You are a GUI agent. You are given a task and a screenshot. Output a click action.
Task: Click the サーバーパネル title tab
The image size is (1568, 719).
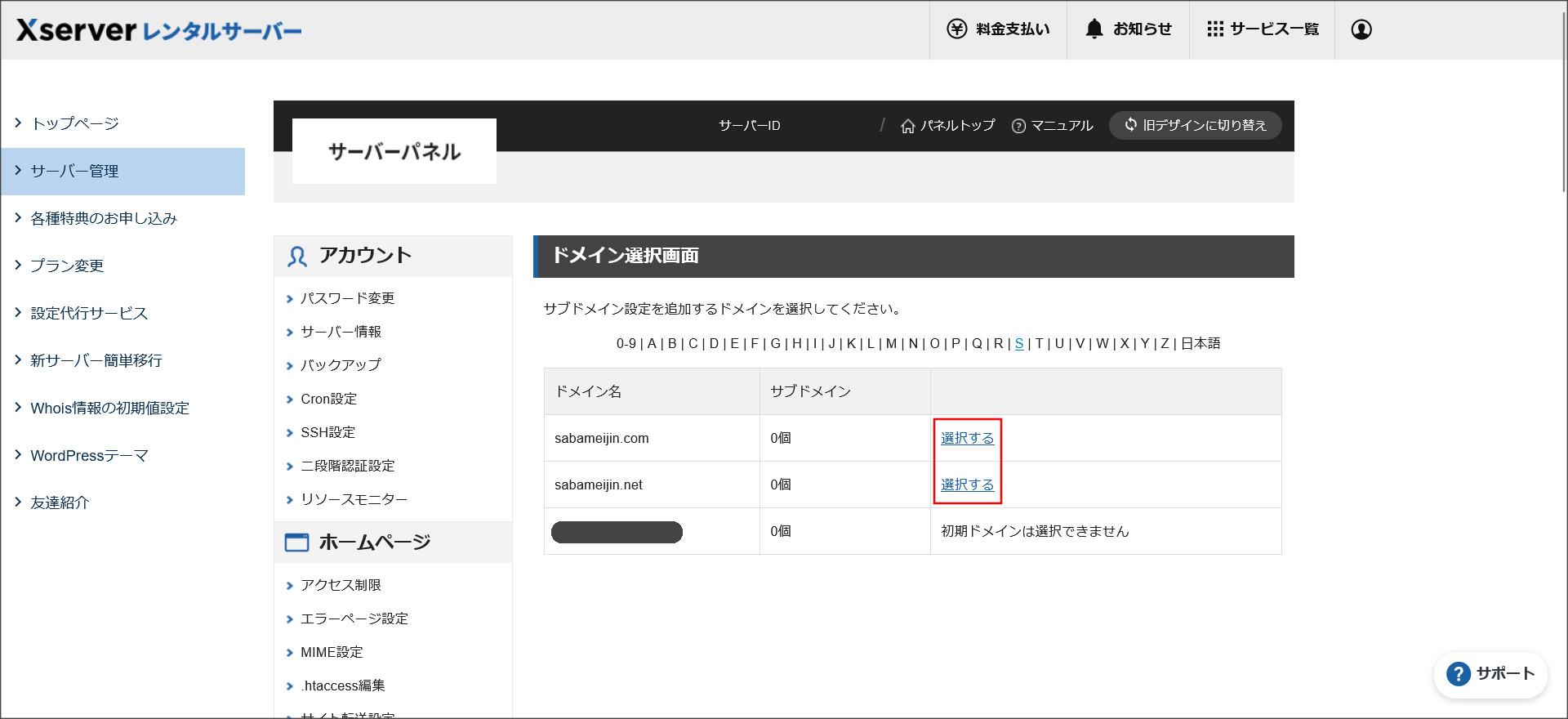[394, 151]
